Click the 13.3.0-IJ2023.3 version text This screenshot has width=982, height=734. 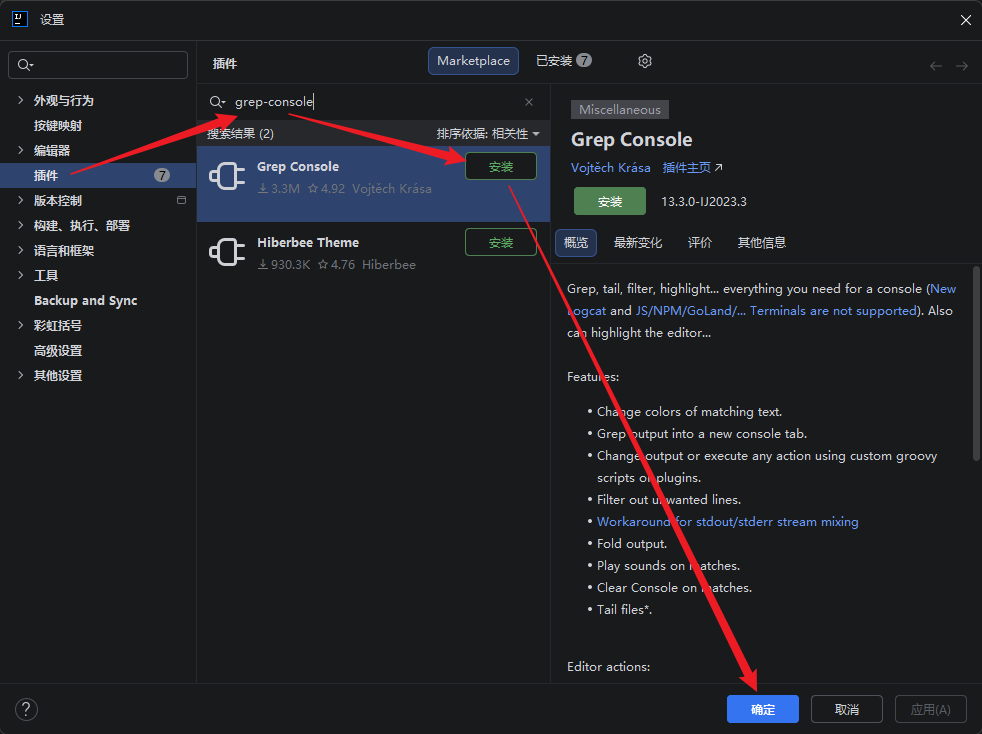point(704,202)
